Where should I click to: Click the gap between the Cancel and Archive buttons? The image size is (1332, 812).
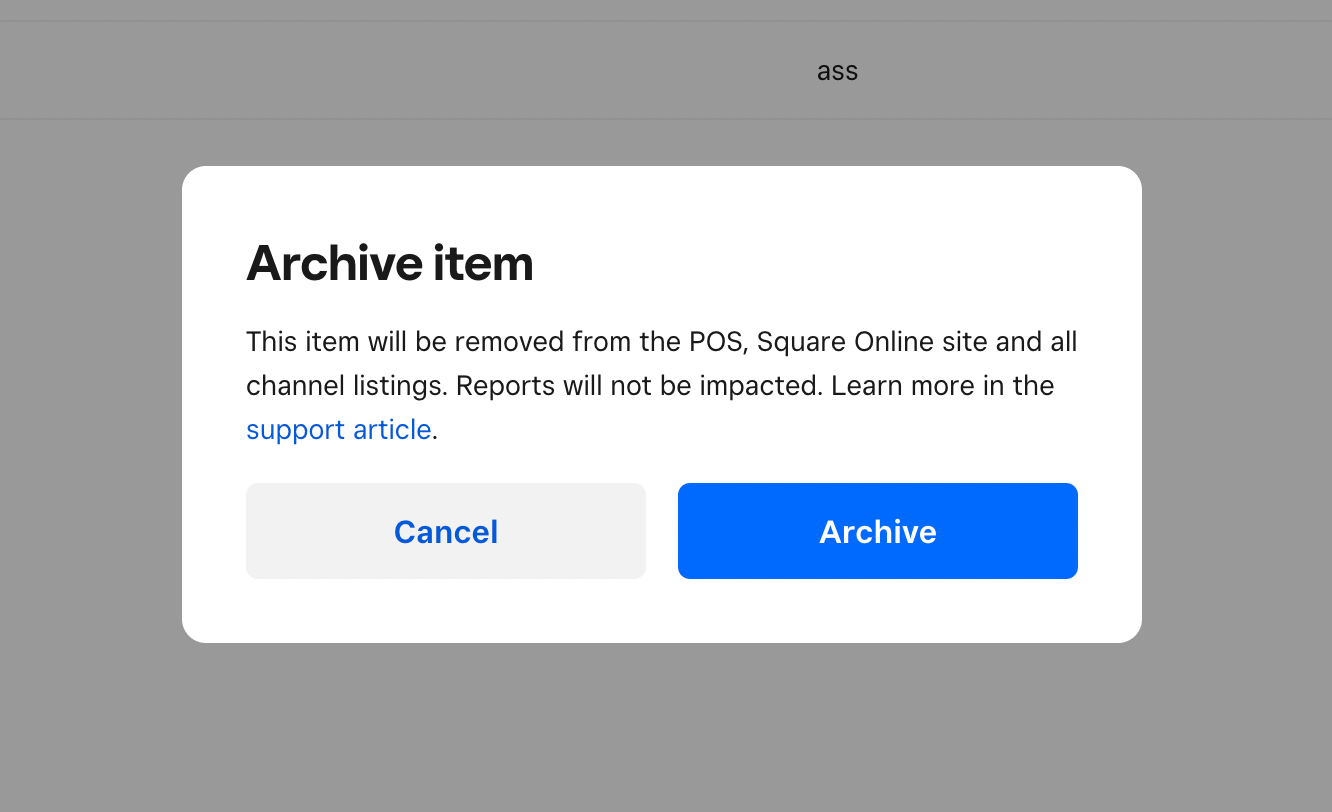tap(662, 531)
